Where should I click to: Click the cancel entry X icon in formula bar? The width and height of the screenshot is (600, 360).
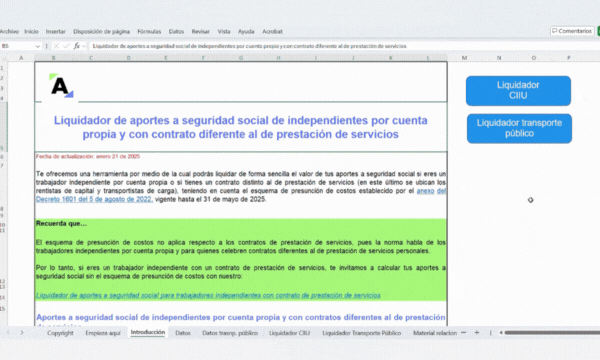(x=56, y=46)
